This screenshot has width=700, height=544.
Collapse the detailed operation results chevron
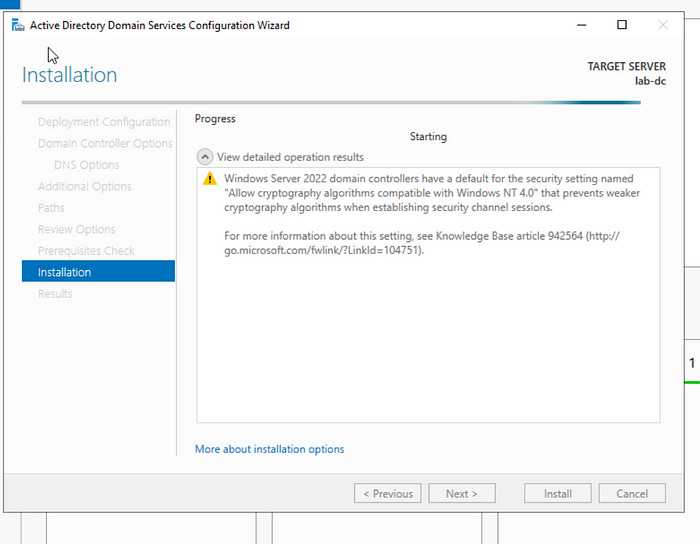click(204, 157)
